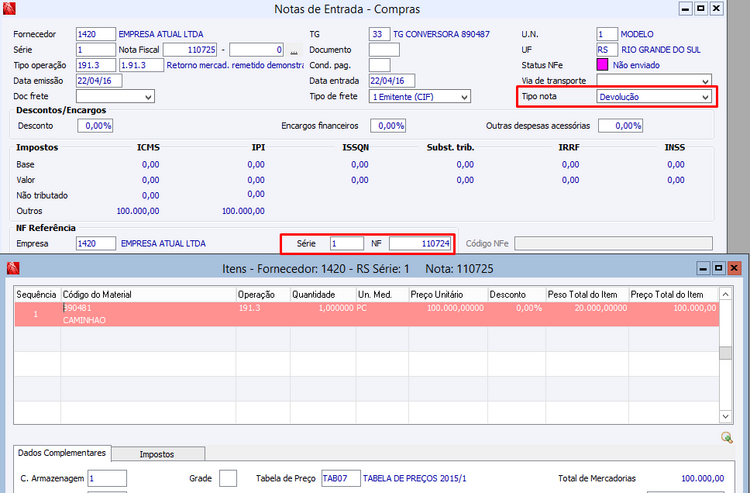Screen dimensions: 750x493
Task: Click the Fornecedor code input field
Action: coord(95,34)
